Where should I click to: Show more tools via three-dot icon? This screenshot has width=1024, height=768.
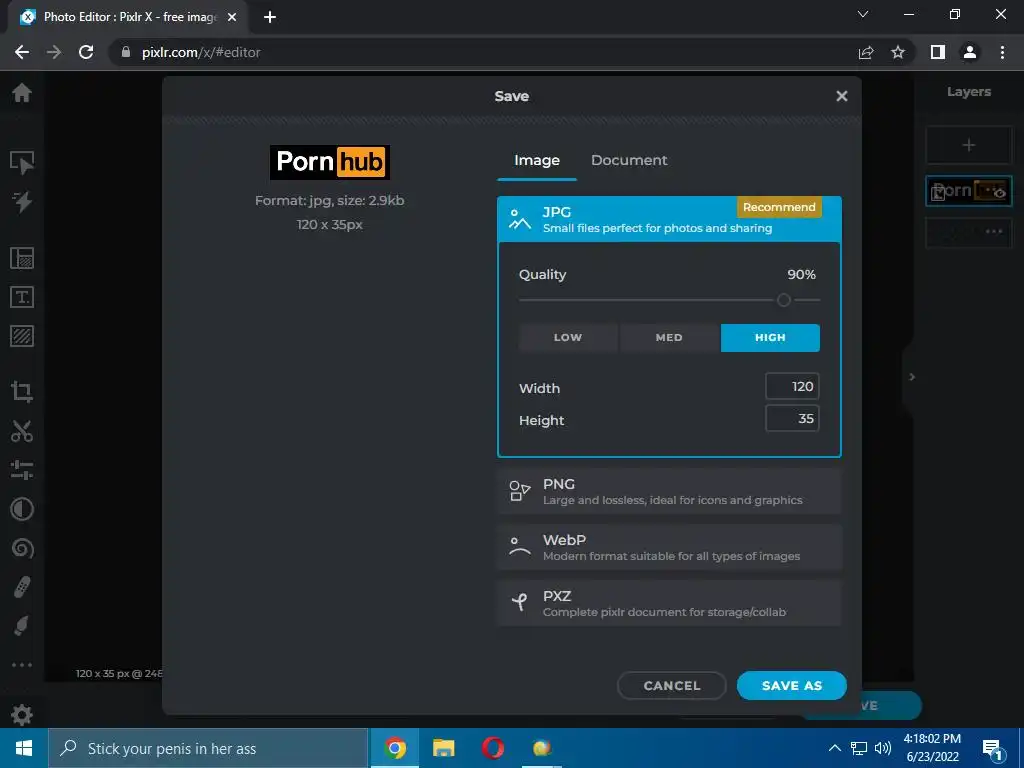(x=22, y=665)
